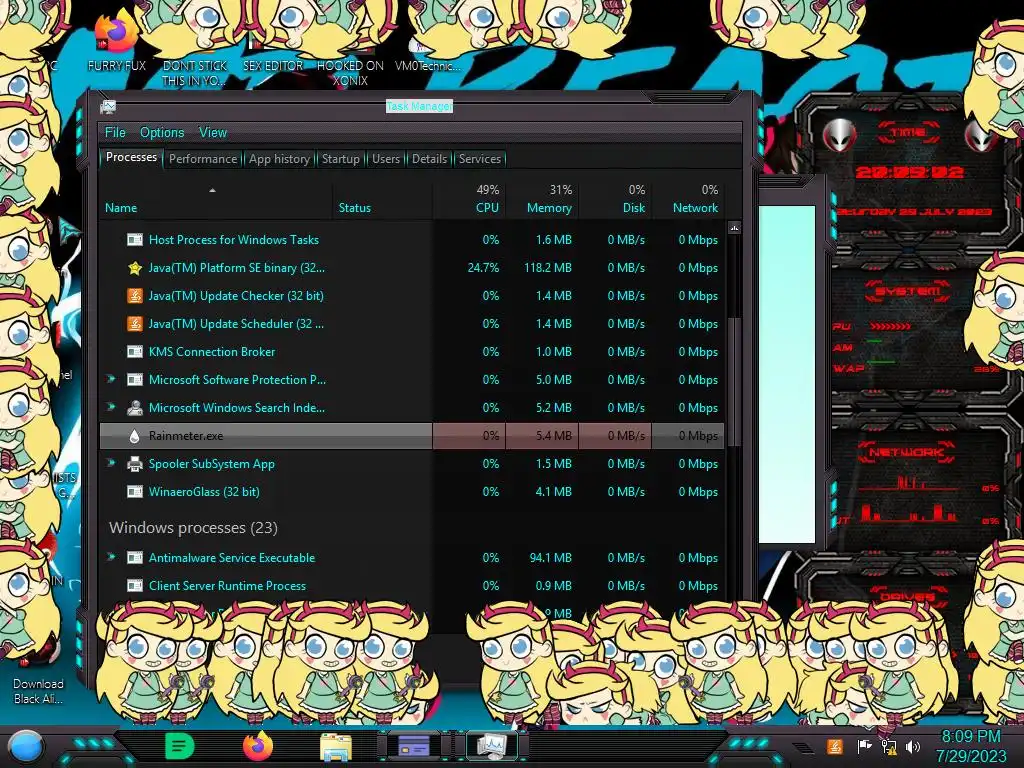Switch to the App history tab
The image size is (1024, 768).
pos(279,159)
